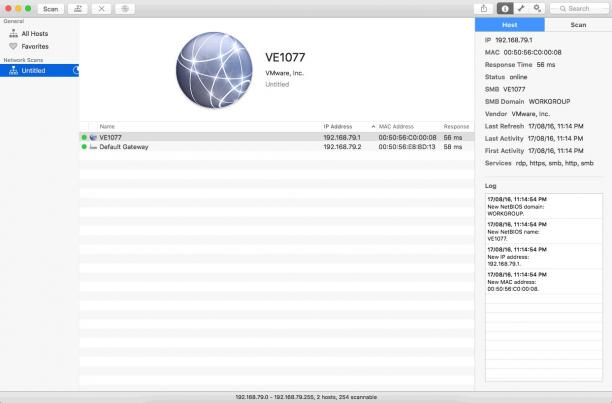Sort hosts by IP Address column
The height and width of the screenshot is (403, 612).
(349, 126)
